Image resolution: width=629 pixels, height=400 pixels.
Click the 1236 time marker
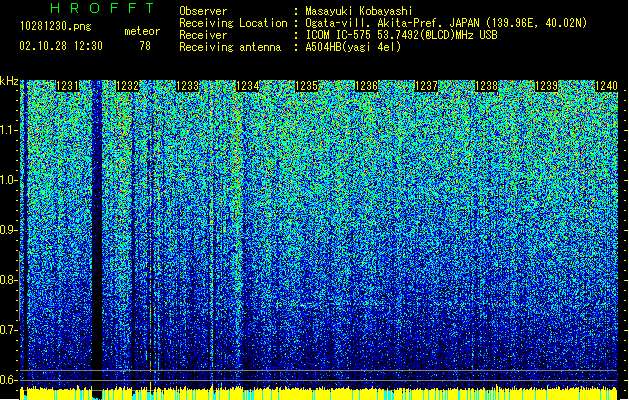[366, 86]
